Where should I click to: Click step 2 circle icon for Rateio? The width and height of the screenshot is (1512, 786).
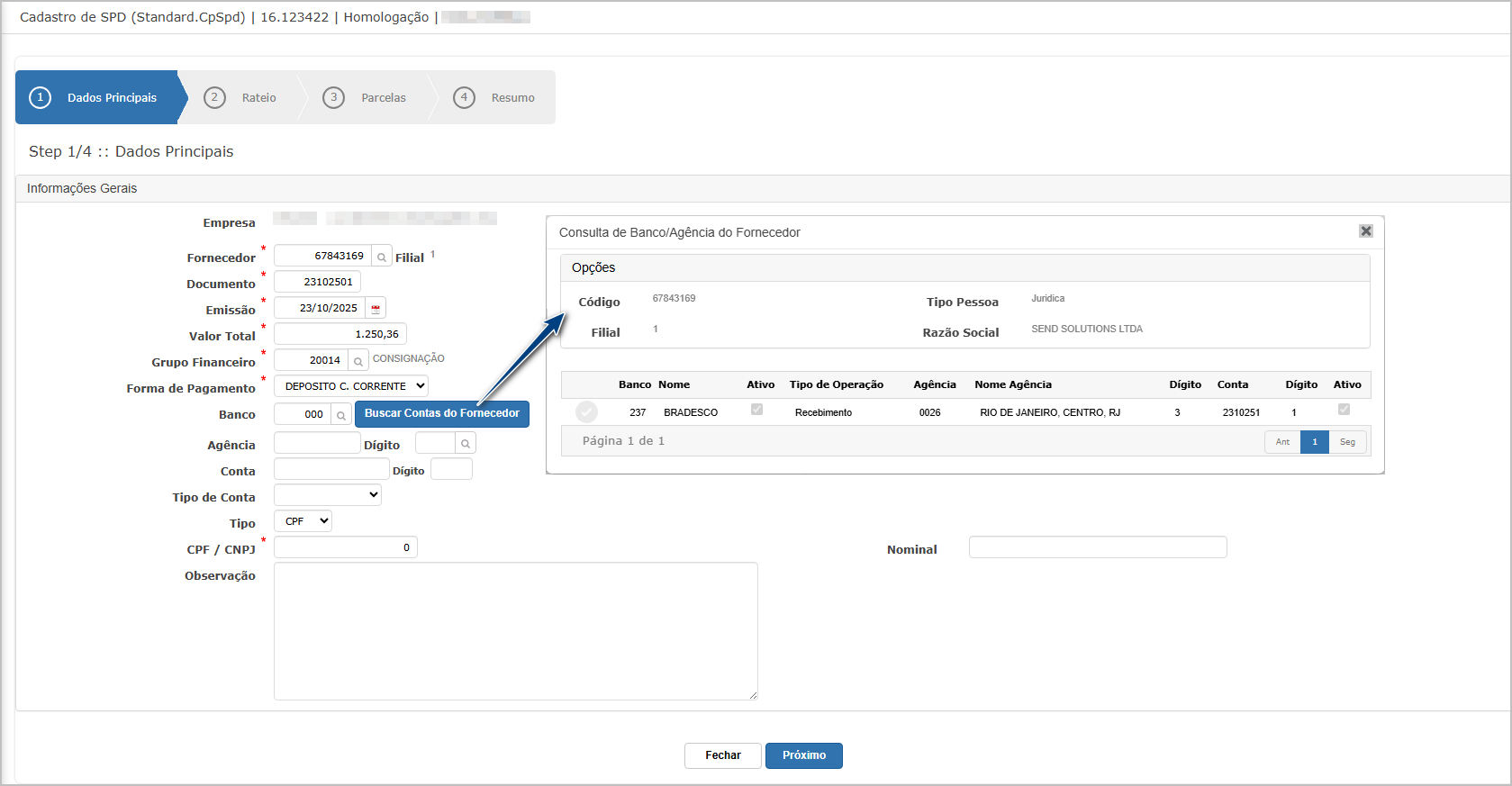214,97
